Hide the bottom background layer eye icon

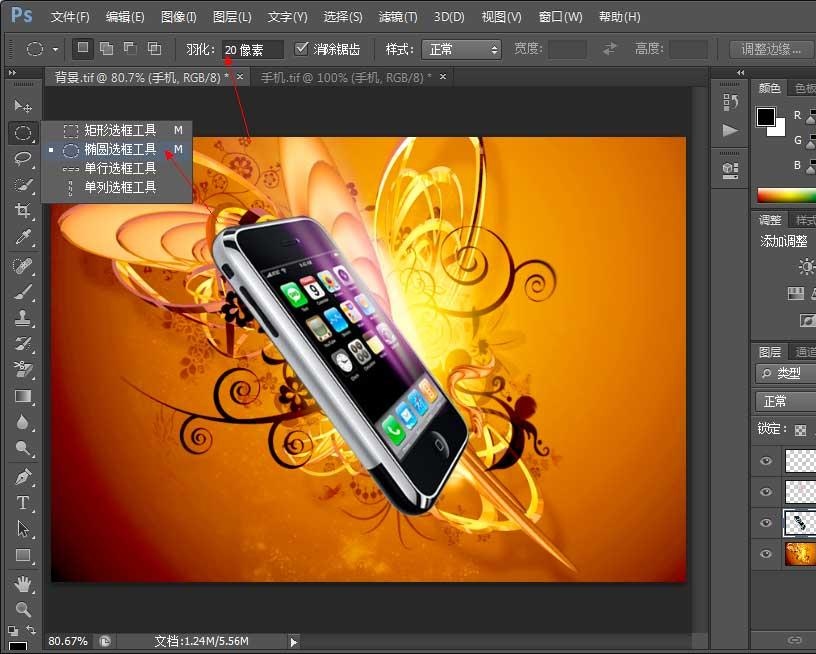pyautogui.click(x=766, y=554)
